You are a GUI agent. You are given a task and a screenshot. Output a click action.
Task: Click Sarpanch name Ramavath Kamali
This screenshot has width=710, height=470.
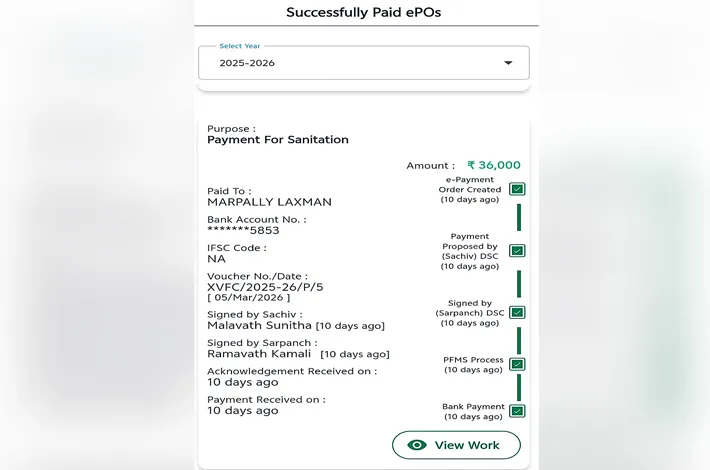259,353
